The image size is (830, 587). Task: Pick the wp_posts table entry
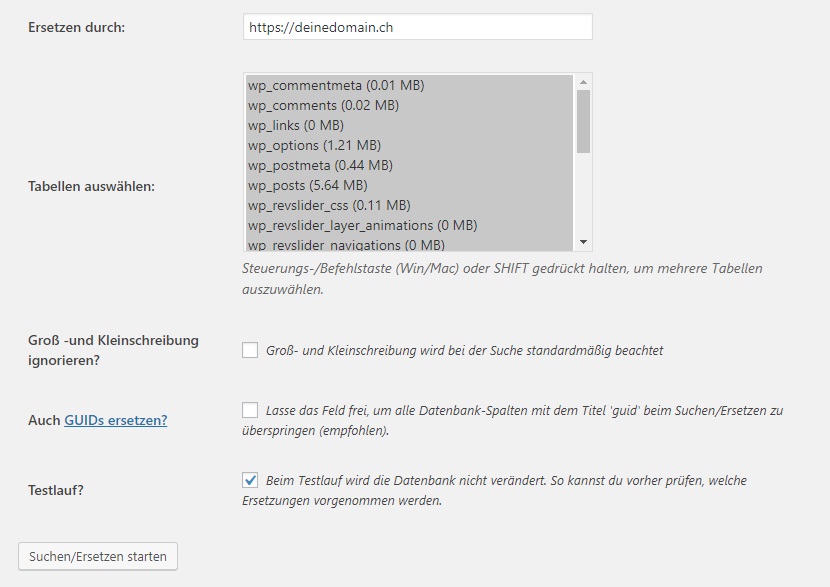307,185
